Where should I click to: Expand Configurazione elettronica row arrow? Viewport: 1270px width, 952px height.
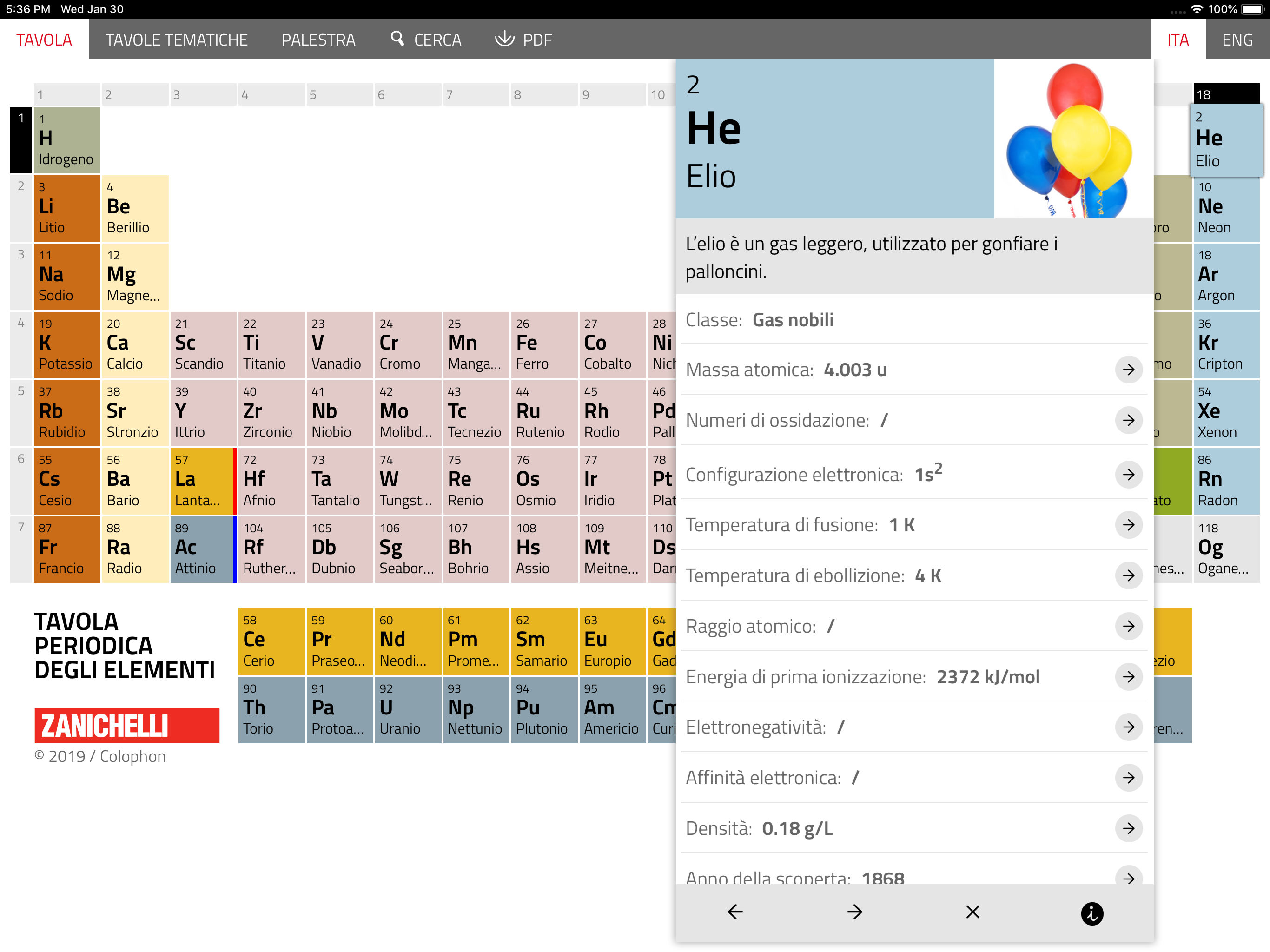coord(1128,474)
